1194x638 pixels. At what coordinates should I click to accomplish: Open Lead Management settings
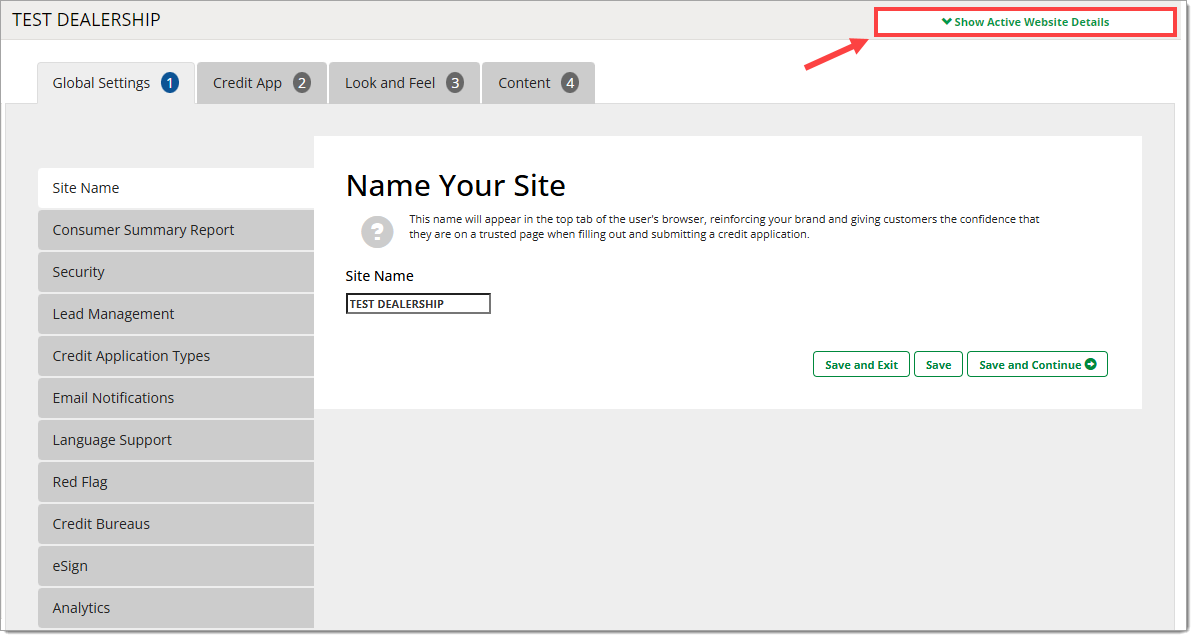175,314
